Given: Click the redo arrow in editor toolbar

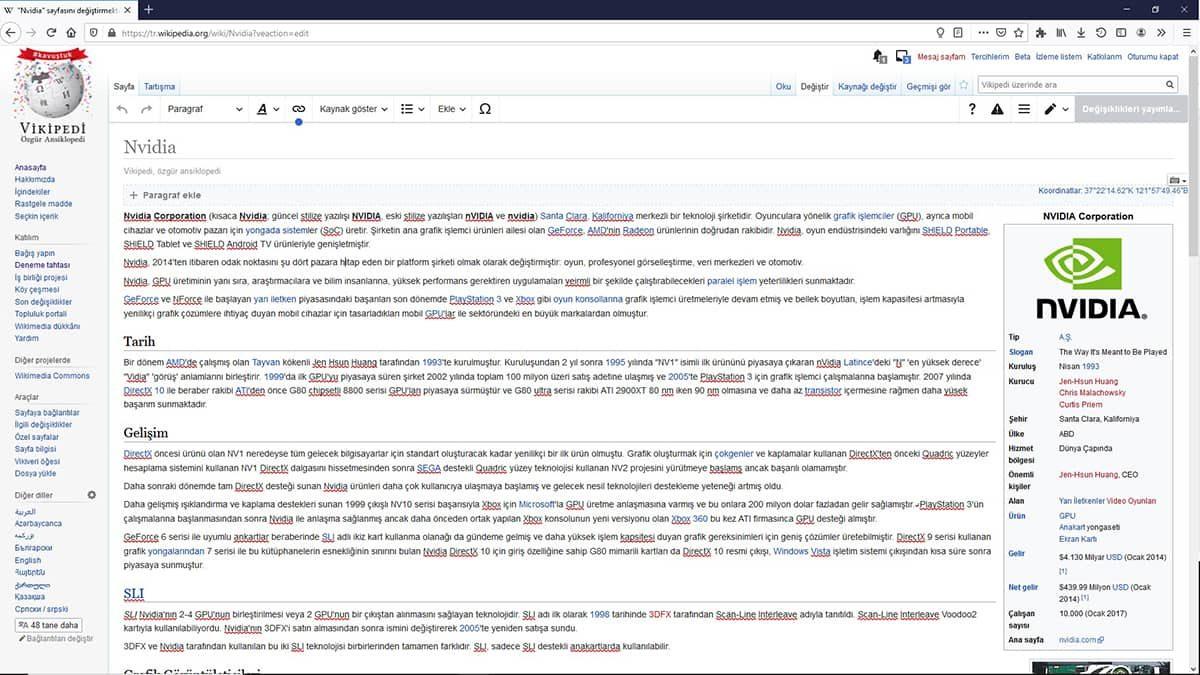Looking at the screenshot, I should click(x=145, y=109).
